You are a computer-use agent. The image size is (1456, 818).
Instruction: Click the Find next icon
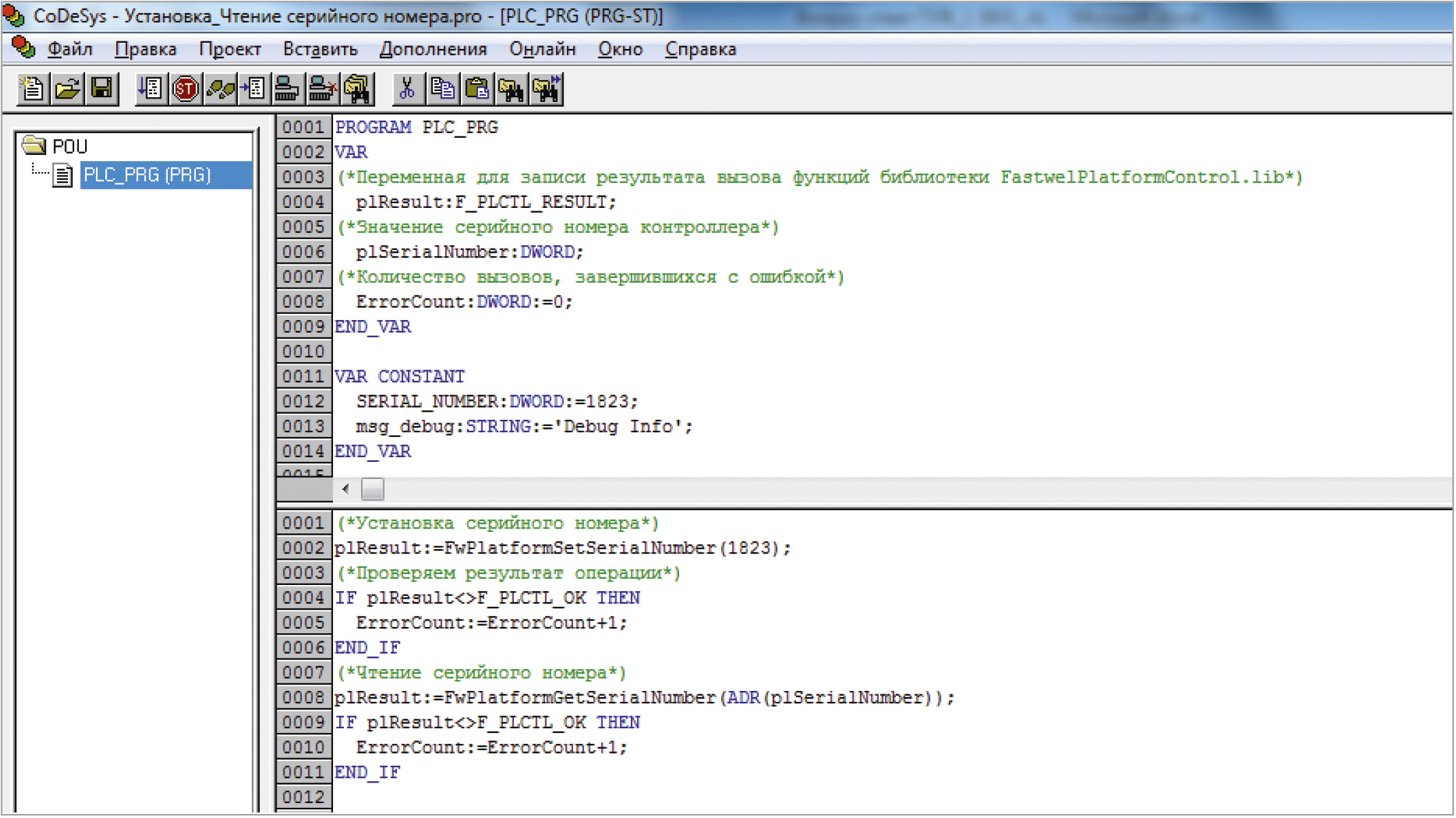coord(547,89)
